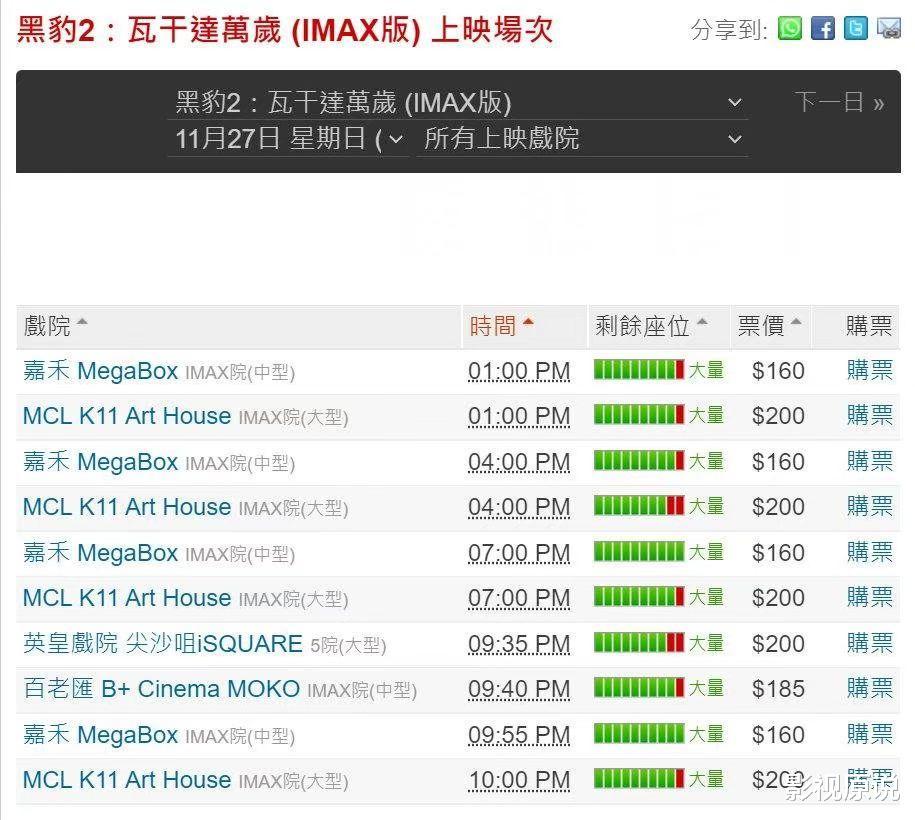Click 購票 for 英皇戲院 iSQUARE 09:35 PM

[x=869, y=644]
